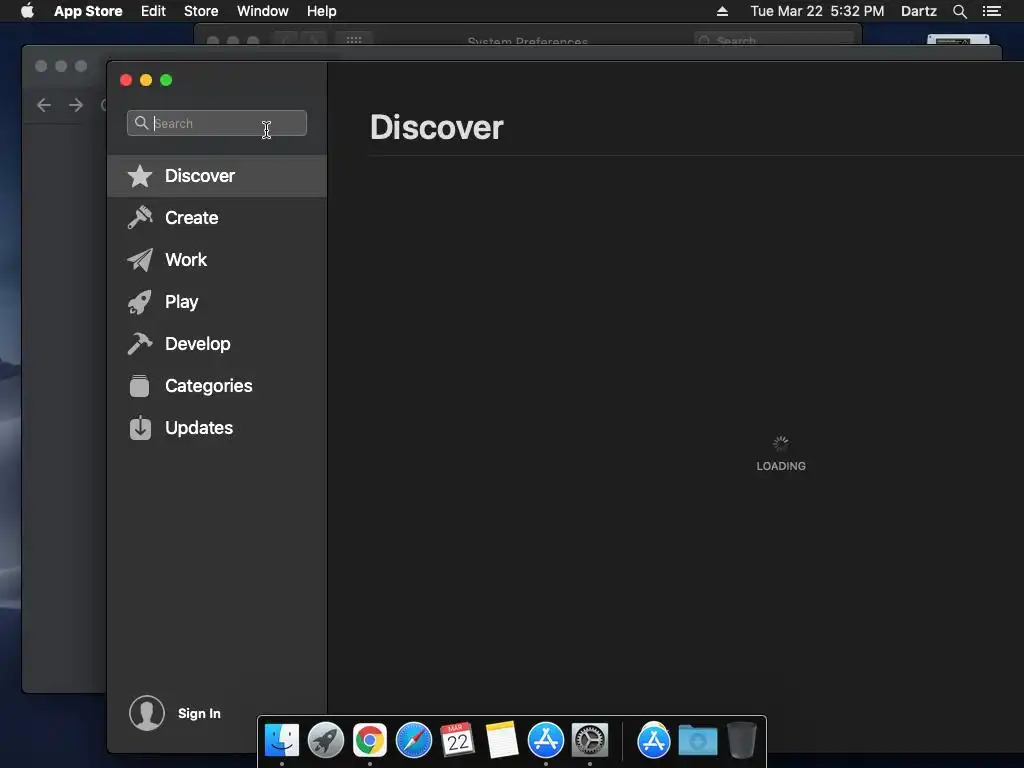1024x768 pixels.
Task: Open the Trash in the Dock
Action: pos(741,741)
